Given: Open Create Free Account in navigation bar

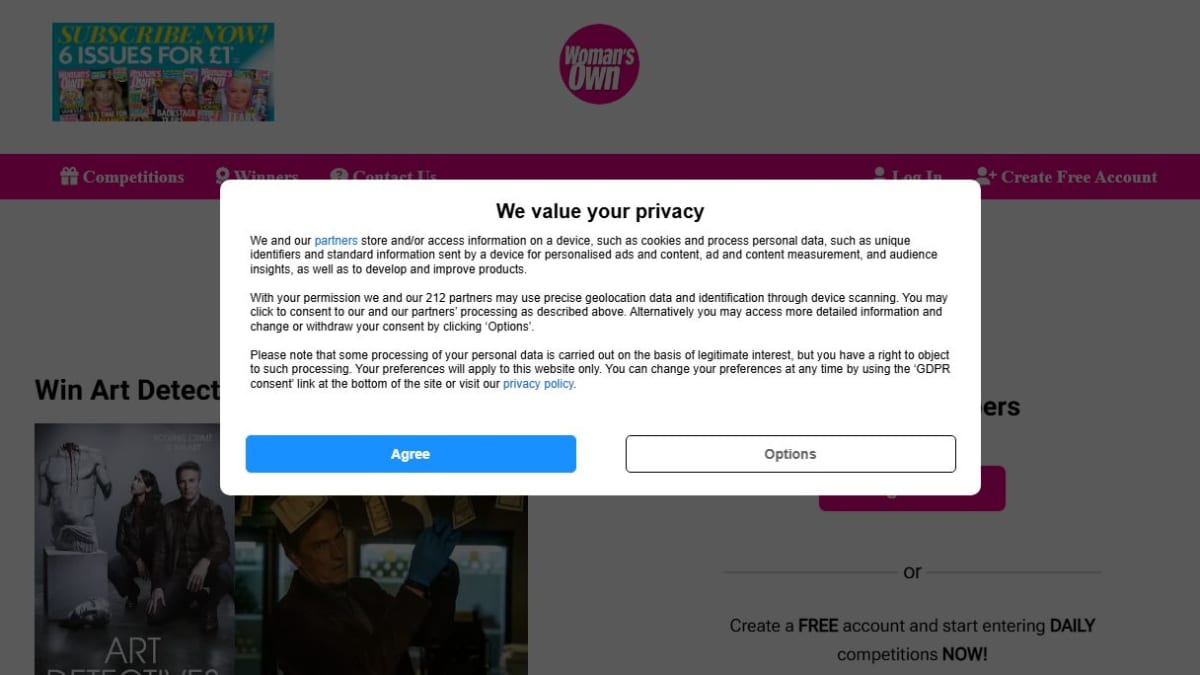Looking at the screenshot, I should pos(1067,177).
